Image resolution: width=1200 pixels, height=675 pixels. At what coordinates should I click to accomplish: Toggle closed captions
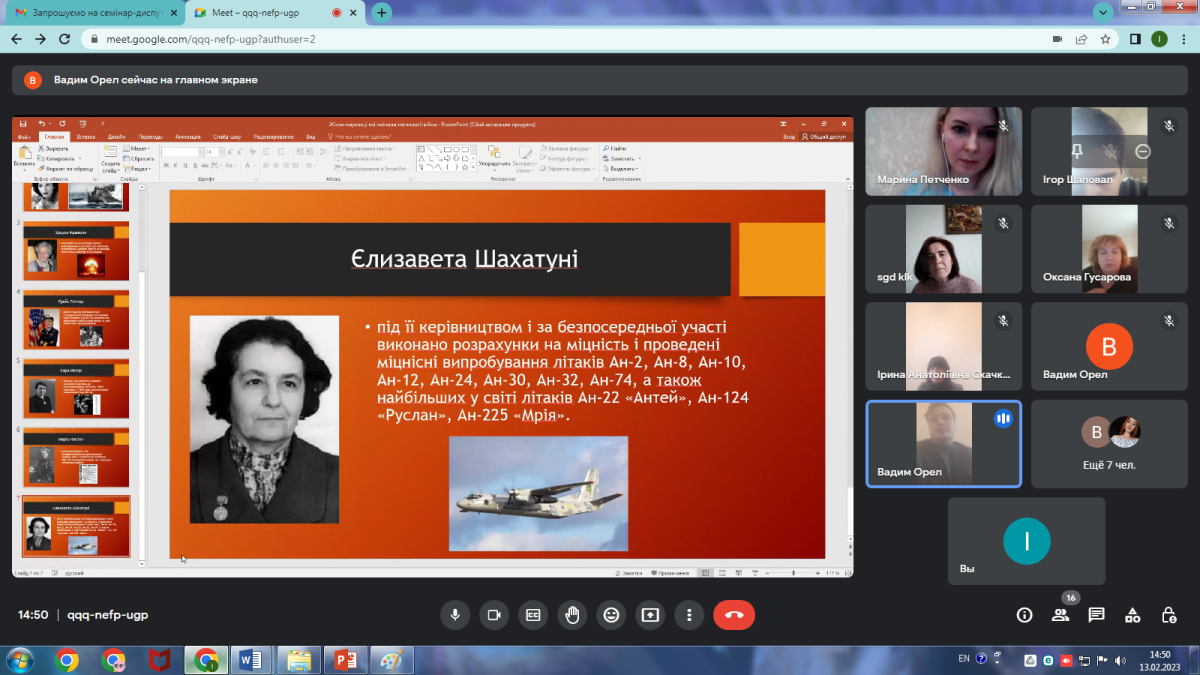point(533,615)
